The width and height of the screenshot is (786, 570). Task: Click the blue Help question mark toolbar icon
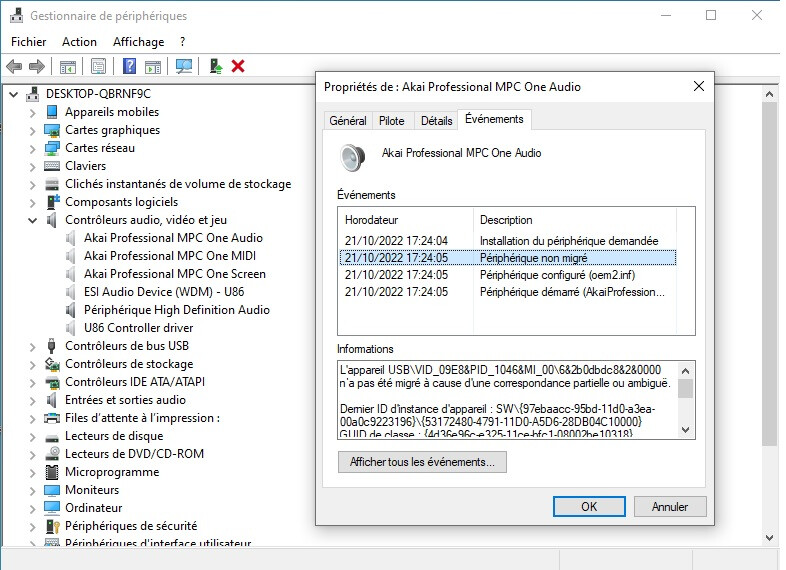(x=129, y=66)
